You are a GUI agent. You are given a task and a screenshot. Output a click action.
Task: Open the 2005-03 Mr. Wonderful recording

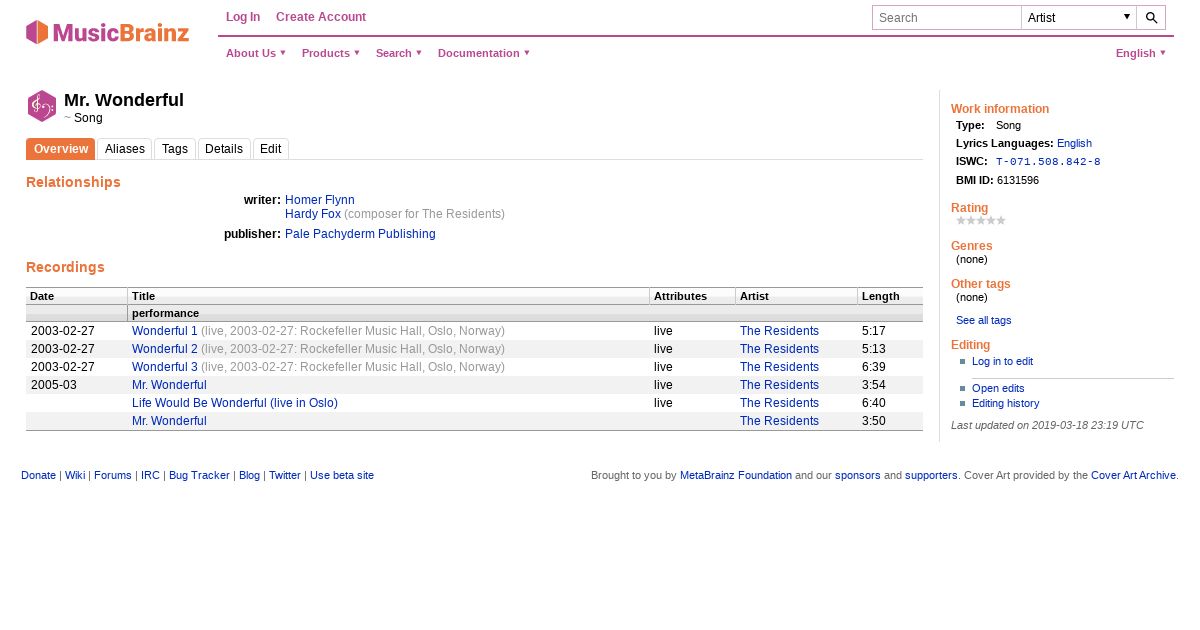click(x=169, y=385)
